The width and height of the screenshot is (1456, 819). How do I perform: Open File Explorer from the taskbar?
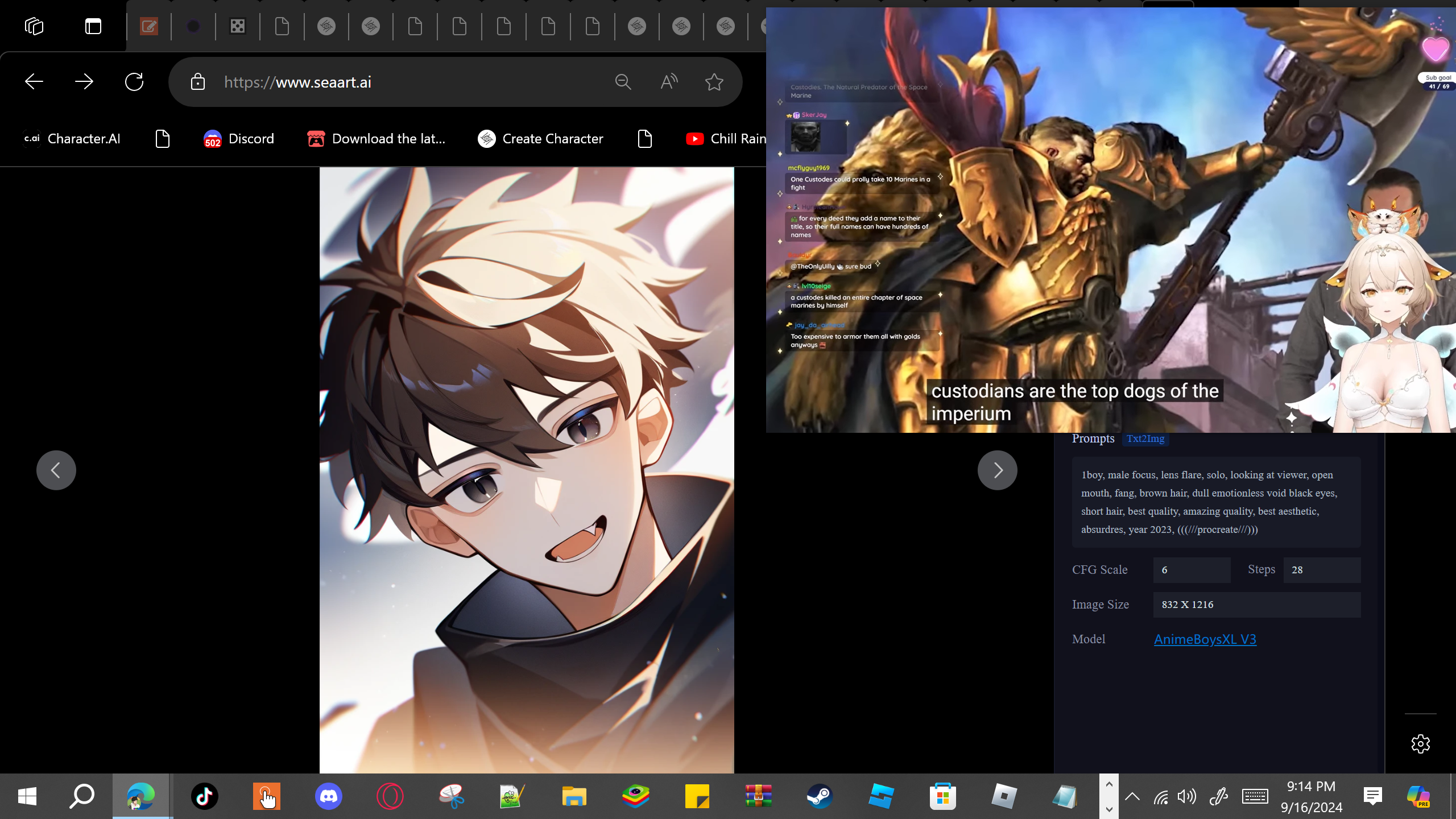point(574,796)
